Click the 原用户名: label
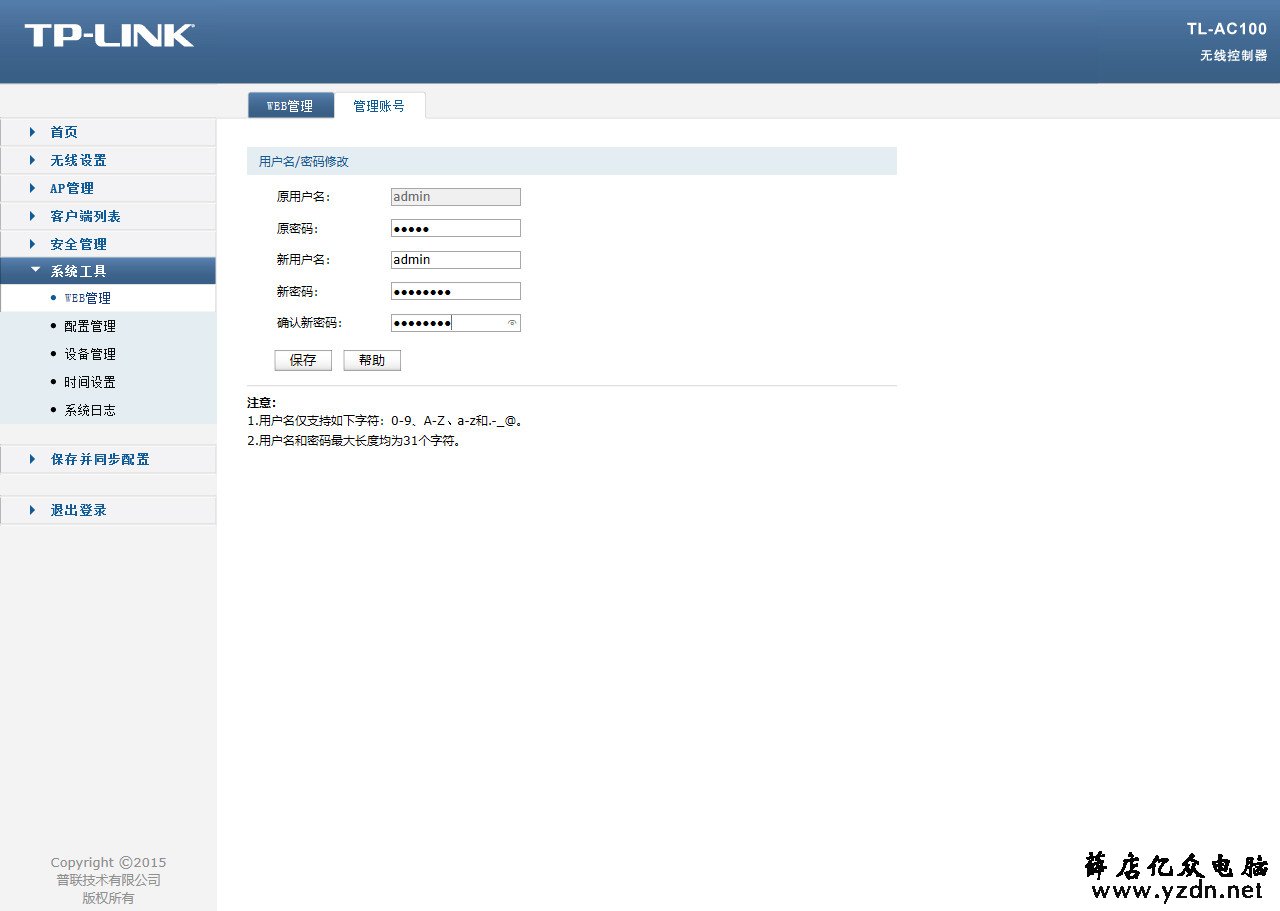The image size is (1280, 911). click(304, 197)
